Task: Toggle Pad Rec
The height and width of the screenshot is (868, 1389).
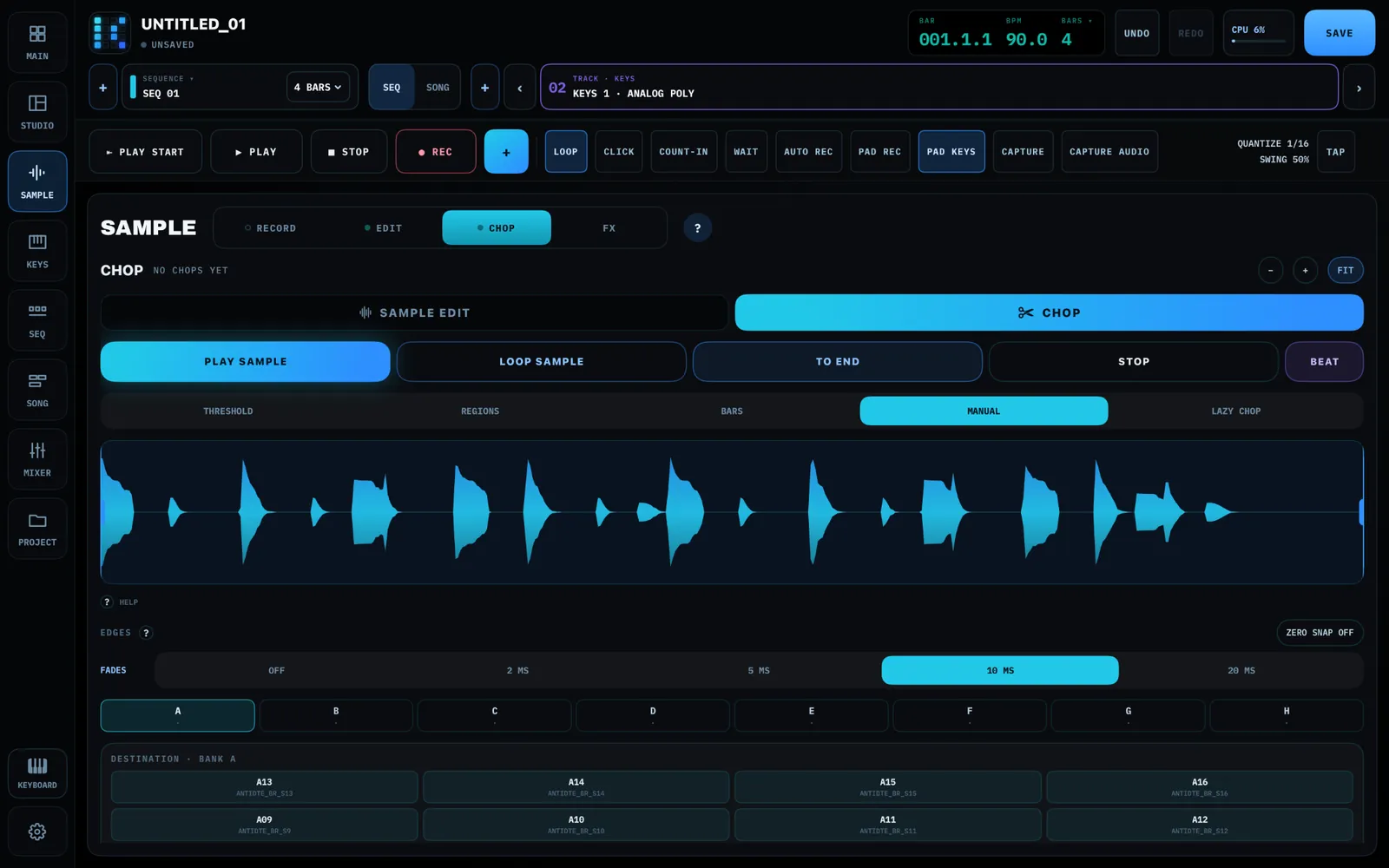Action: click(x=879, y=152)
